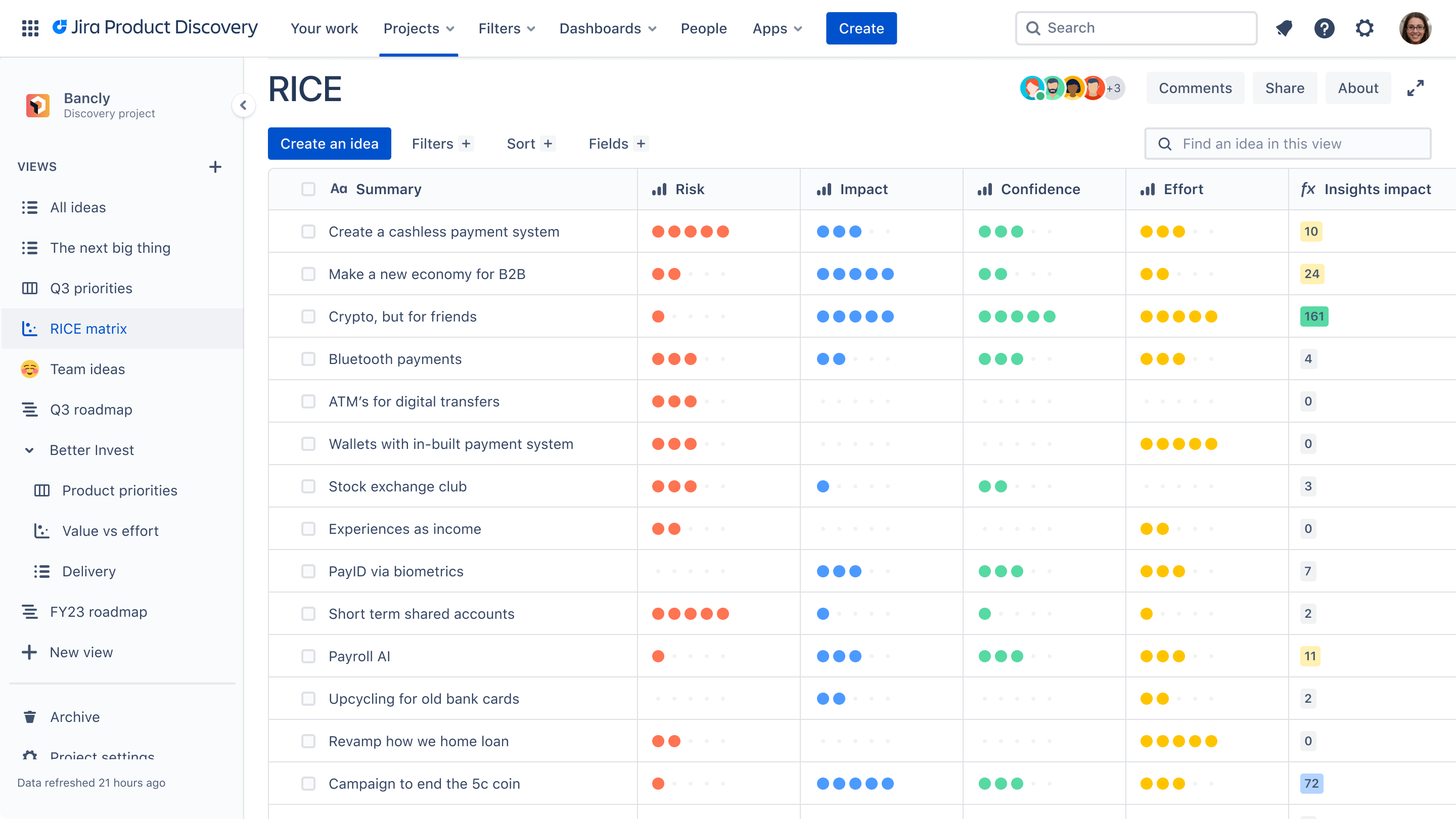Check the box for Crypto, but for friends
The width and height of the screenshot is (1456, 819).
pyautogui.click(x=308, y=316)
